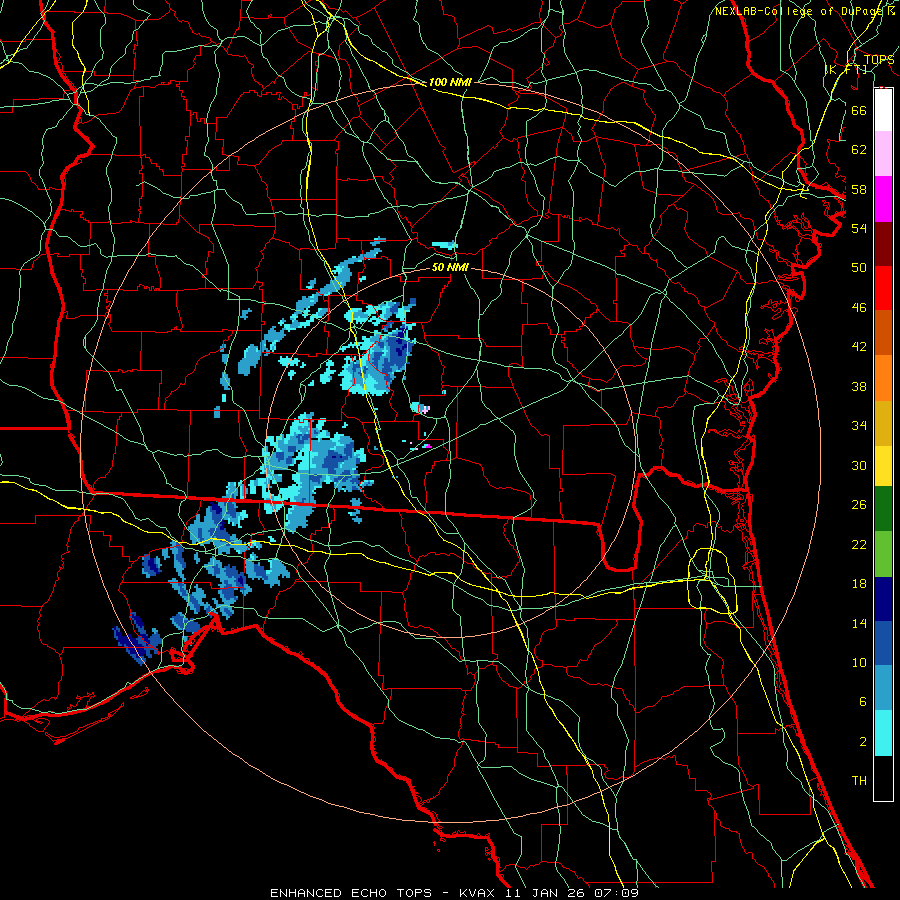Click the K FT units label
Screen dimensions: 900x900
click(846, 69)
